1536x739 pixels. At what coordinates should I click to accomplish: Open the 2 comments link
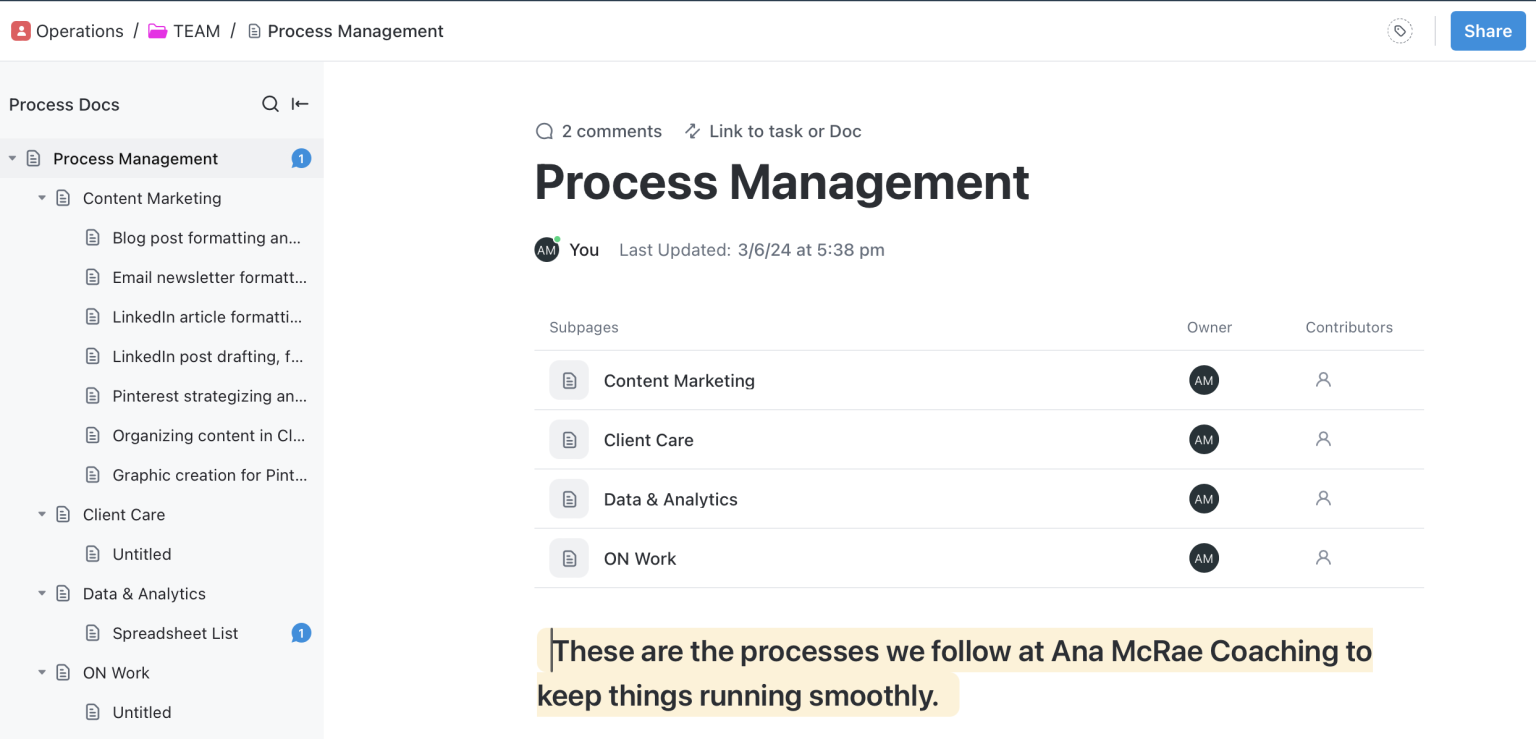click(611, 131)
